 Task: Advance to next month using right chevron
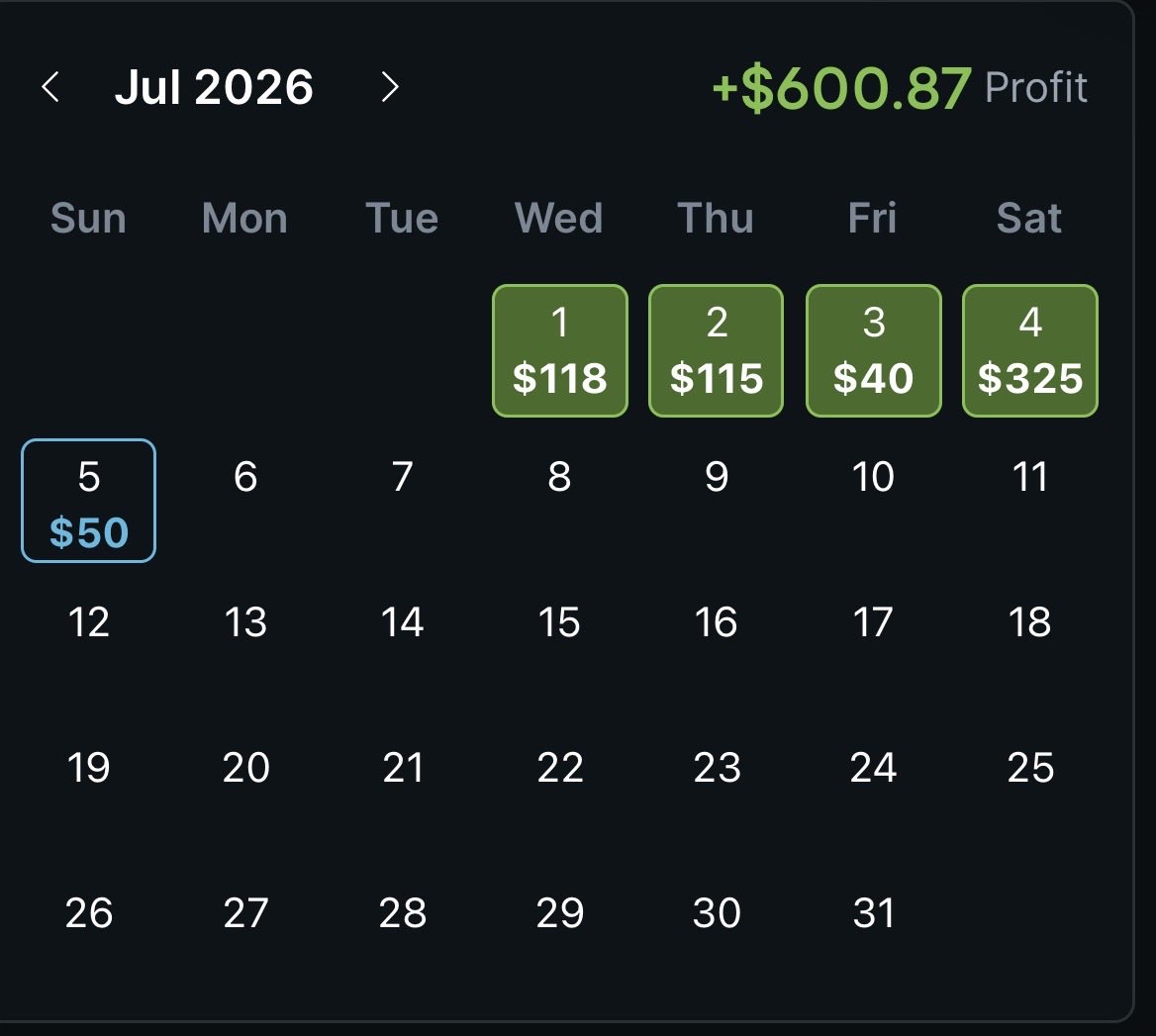(x=389, y=87)
